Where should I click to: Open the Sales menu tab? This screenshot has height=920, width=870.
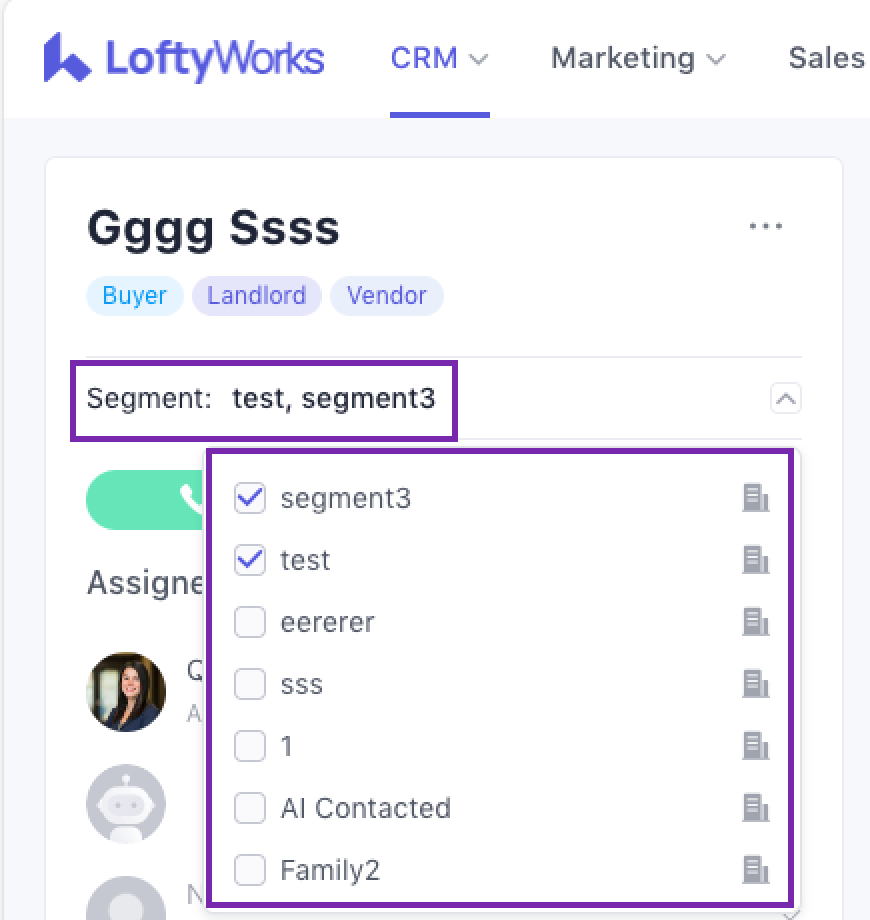point(826,58)
